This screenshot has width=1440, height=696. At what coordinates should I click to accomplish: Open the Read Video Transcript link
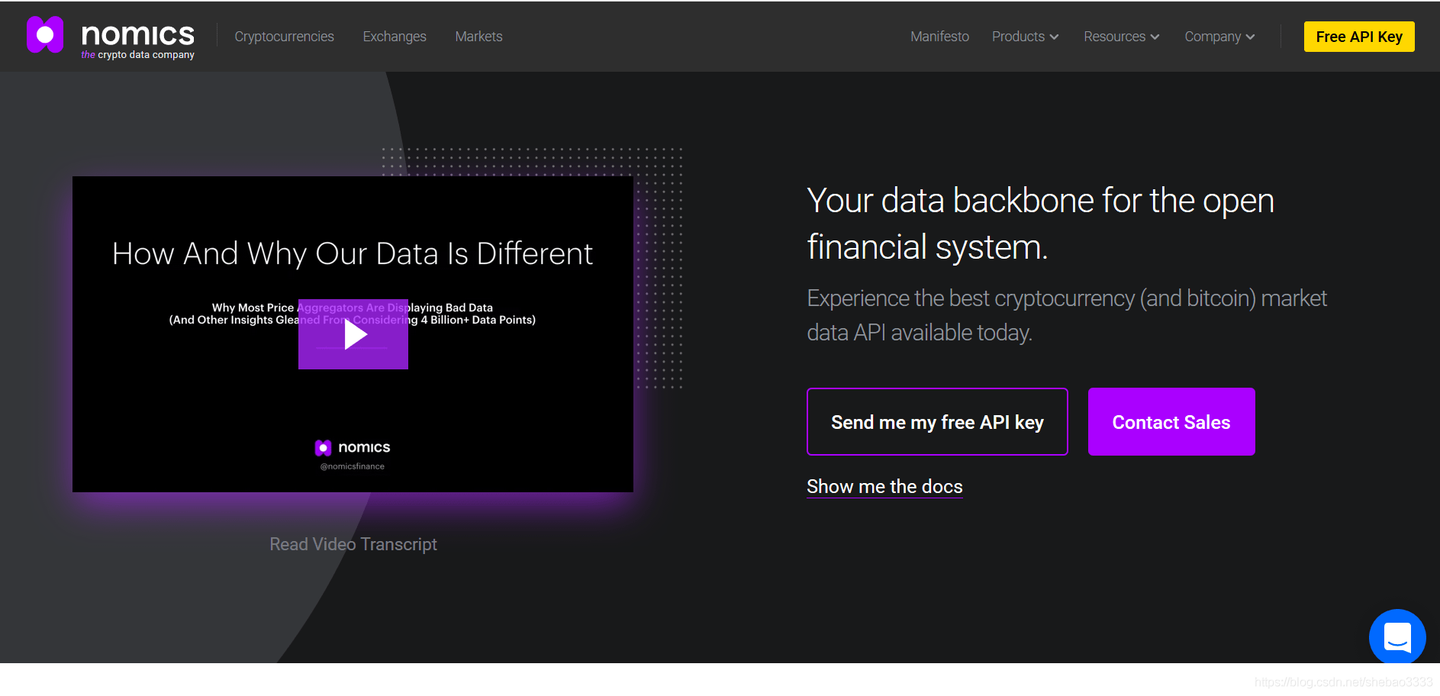353,544
